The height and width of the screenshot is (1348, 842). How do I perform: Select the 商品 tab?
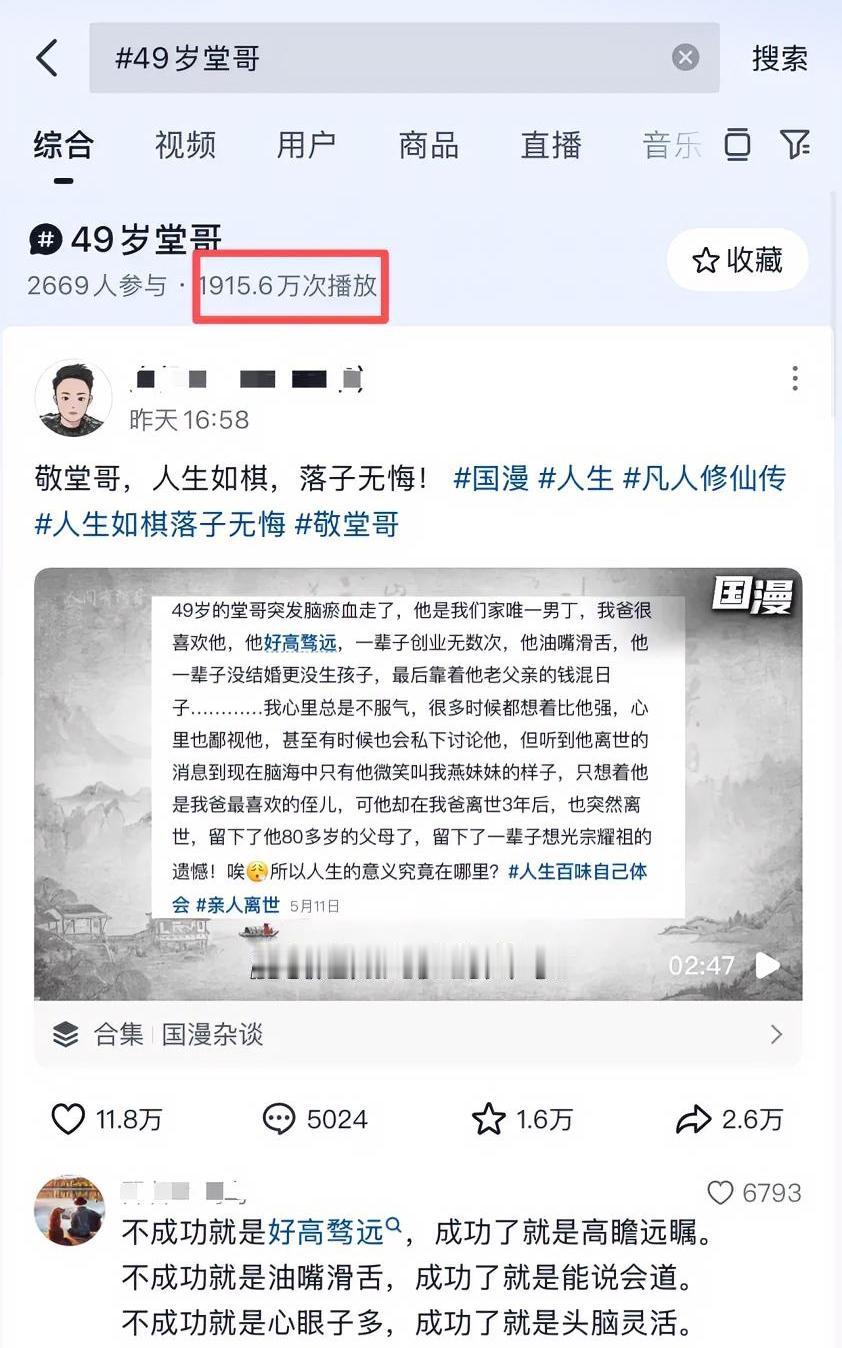point(428,145)
